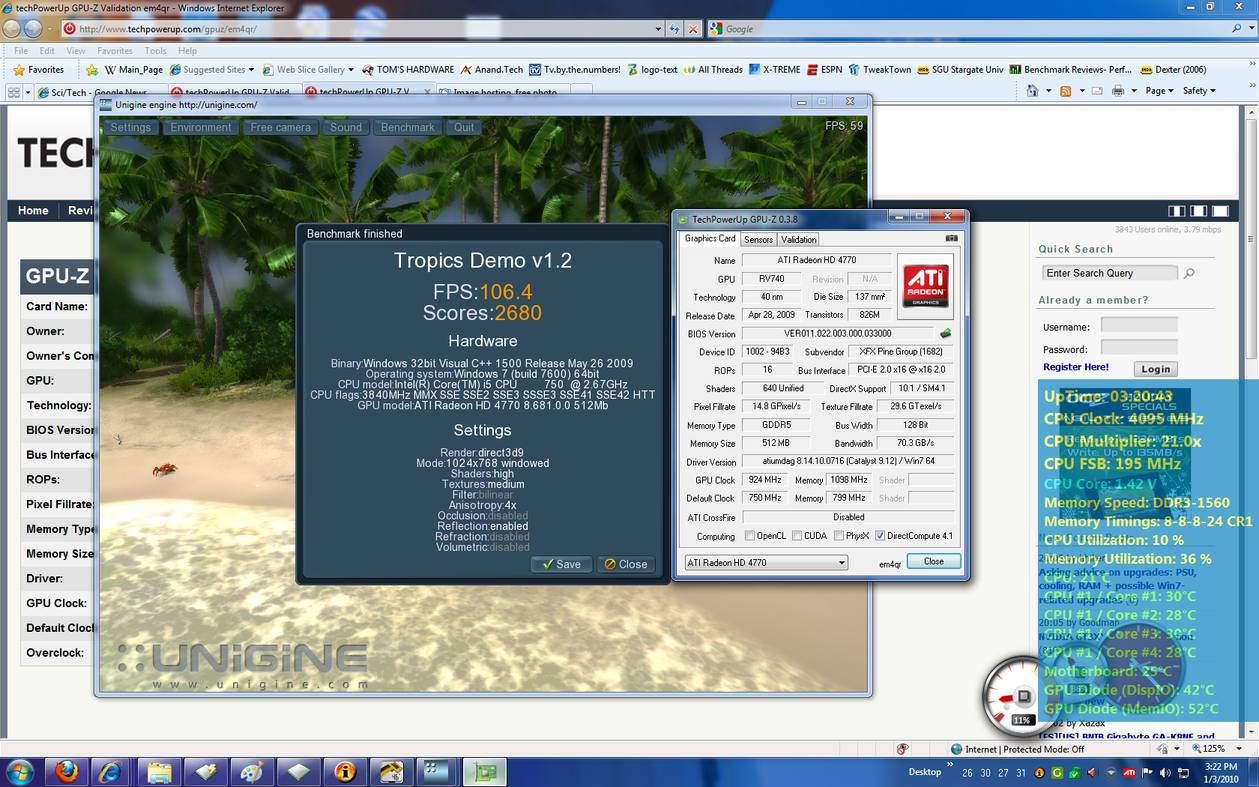Screen dimensions: 1259x787
Task: Open the Unigine Free camera menu
Action: [280, 128]
